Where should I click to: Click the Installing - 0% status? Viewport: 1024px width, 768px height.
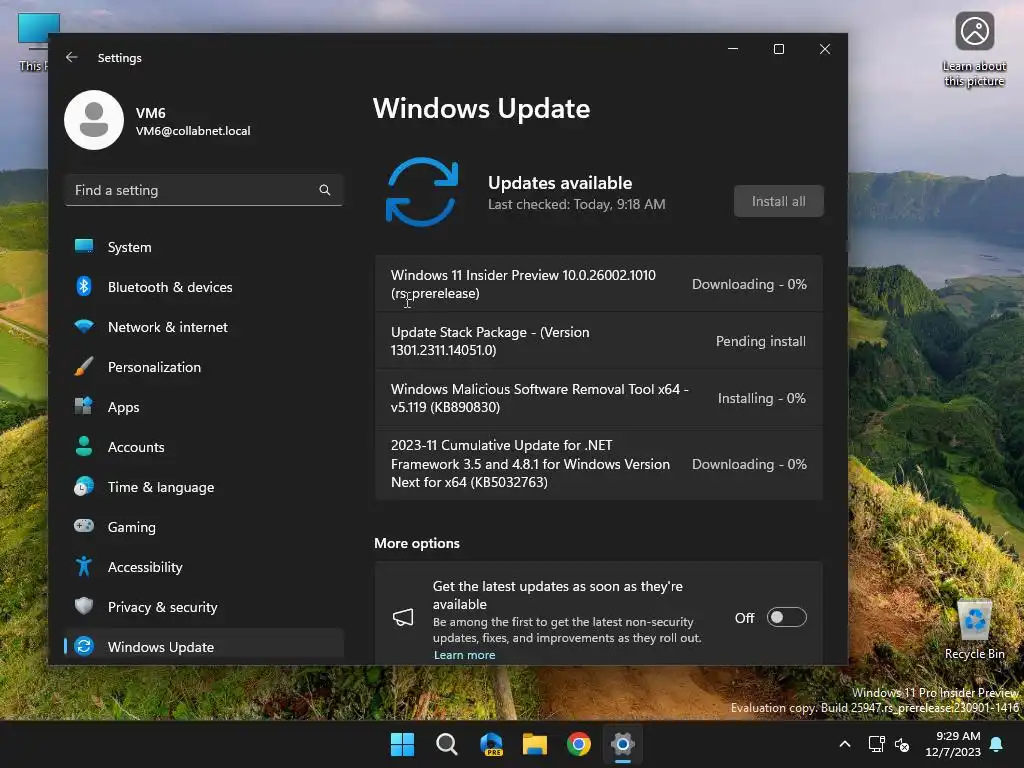(761, 398)
